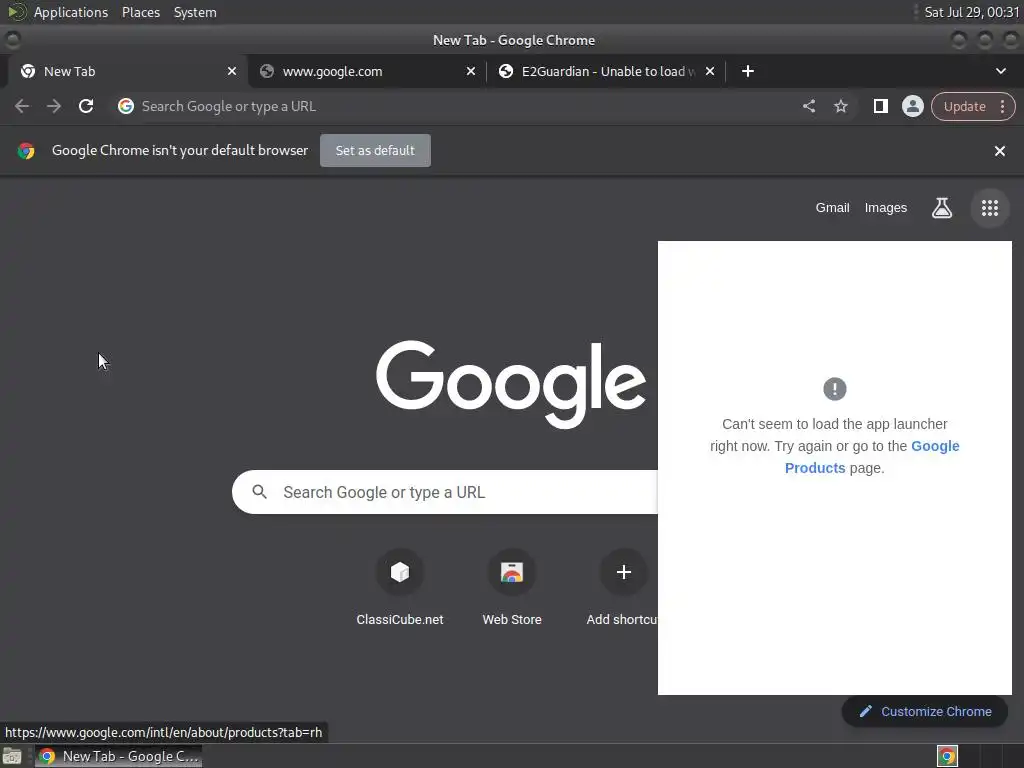The width and height of the screenshot is (1024, 768).
Task: Click the search magnifier icon
Action: 259,492
